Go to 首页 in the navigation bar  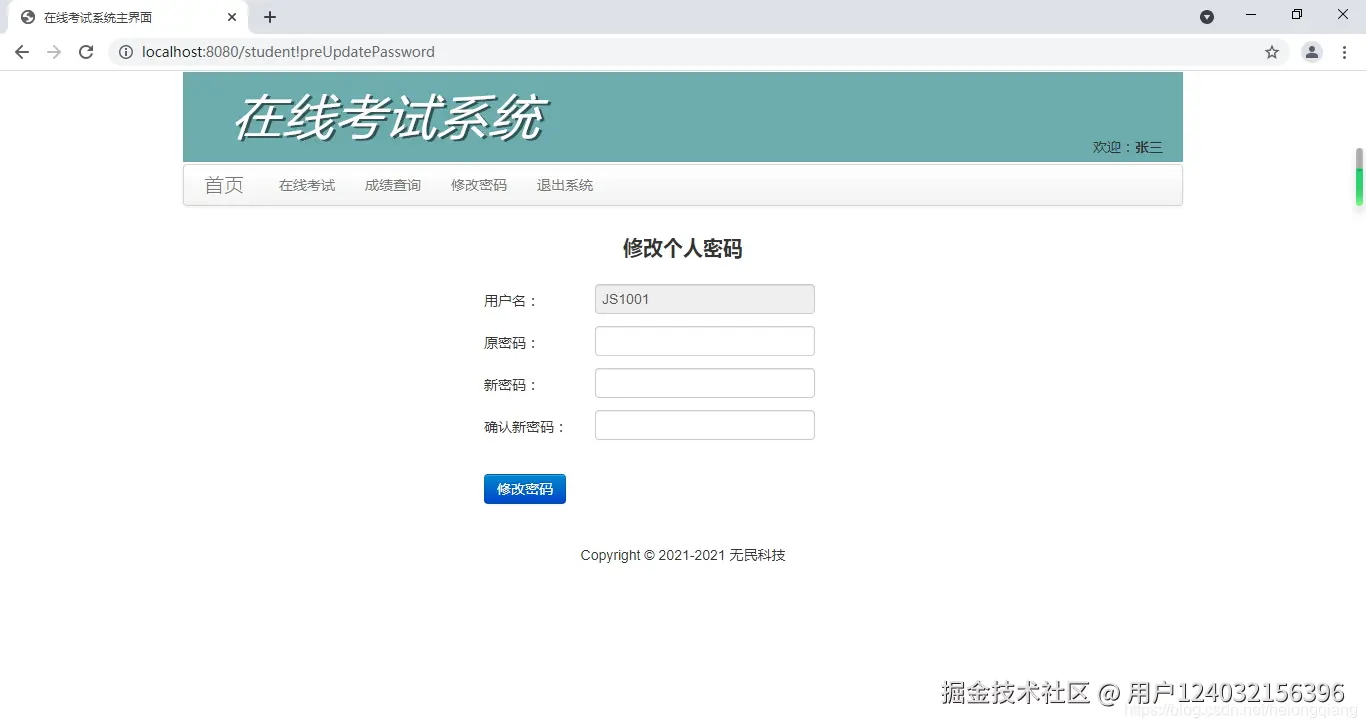click(x=224, y=185)
